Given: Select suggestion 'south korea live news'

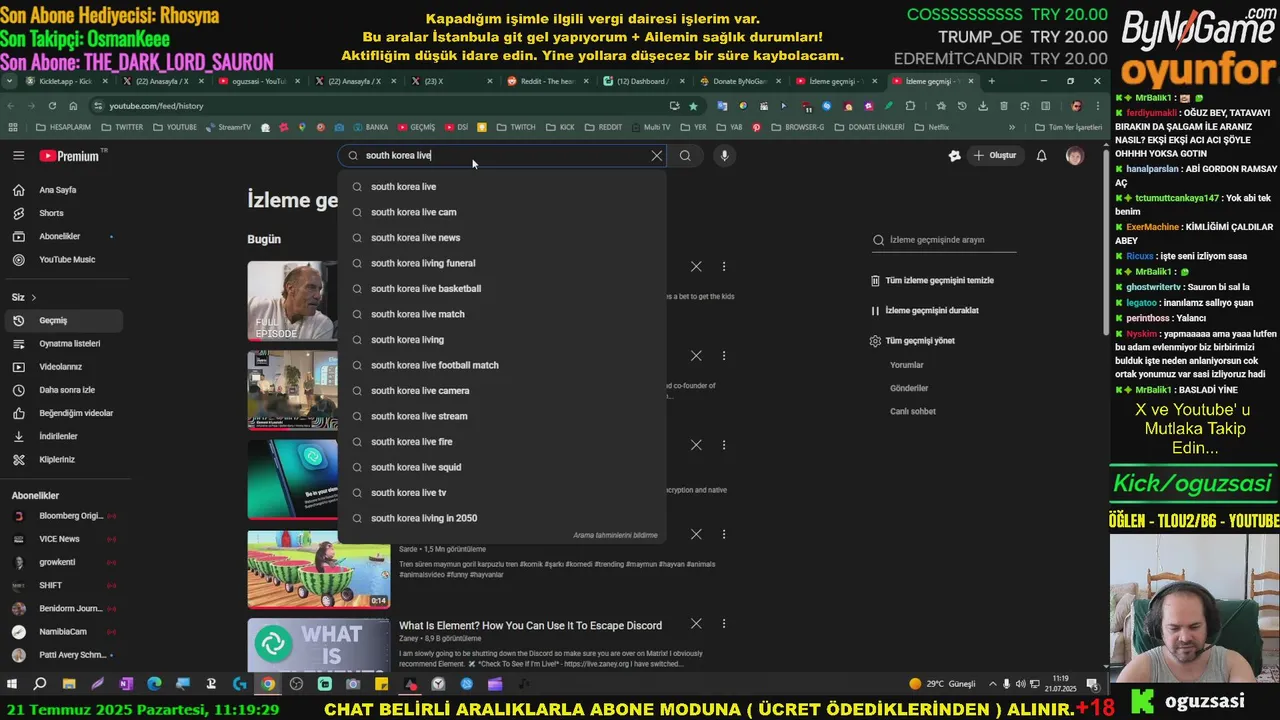Looking at the screenshot, I should (502, 237).
